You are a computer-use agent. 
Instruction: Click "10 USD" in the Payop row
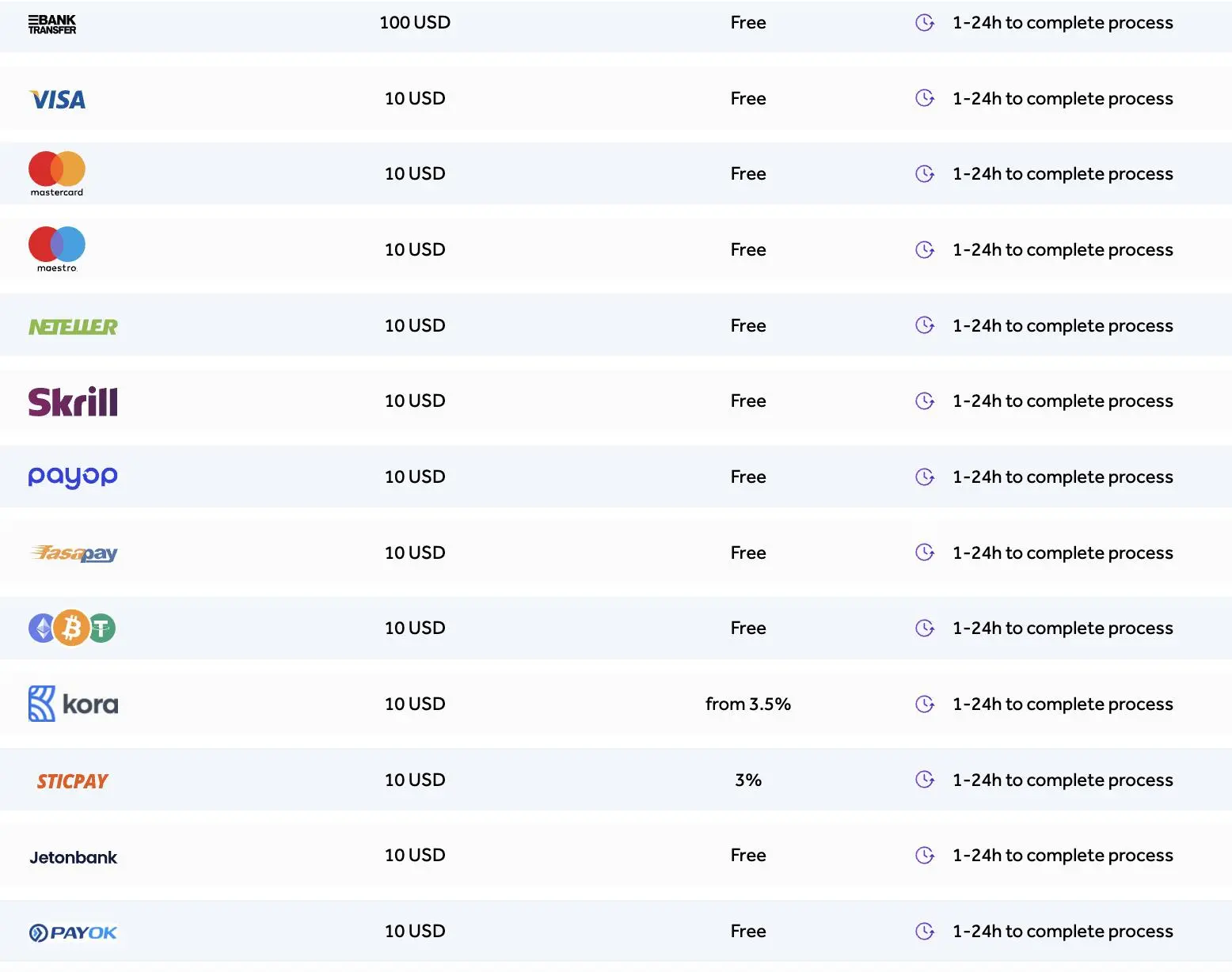pyautogui.click(x=415, y=477)
